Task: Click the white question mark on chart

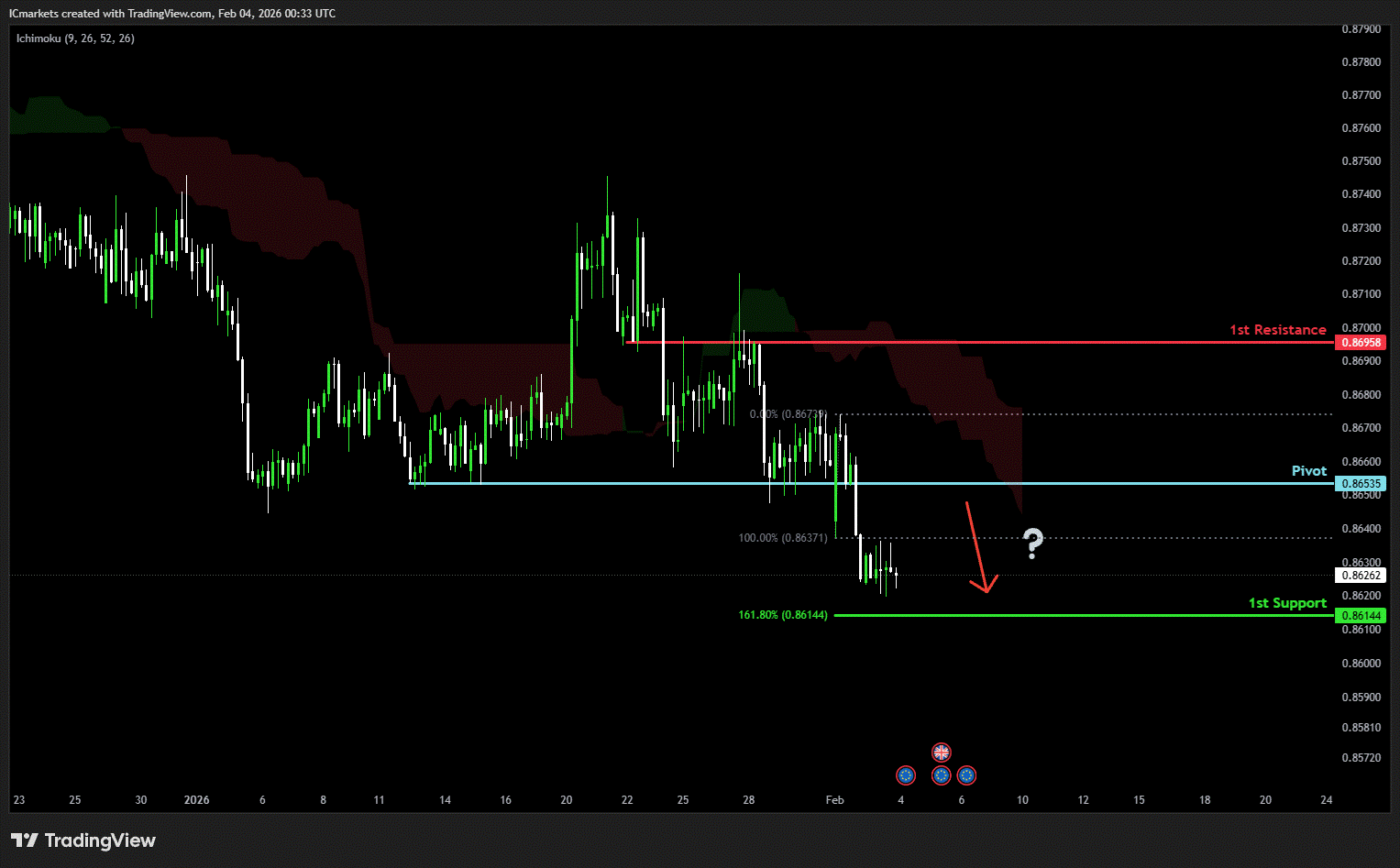Action: [1032, 544]
